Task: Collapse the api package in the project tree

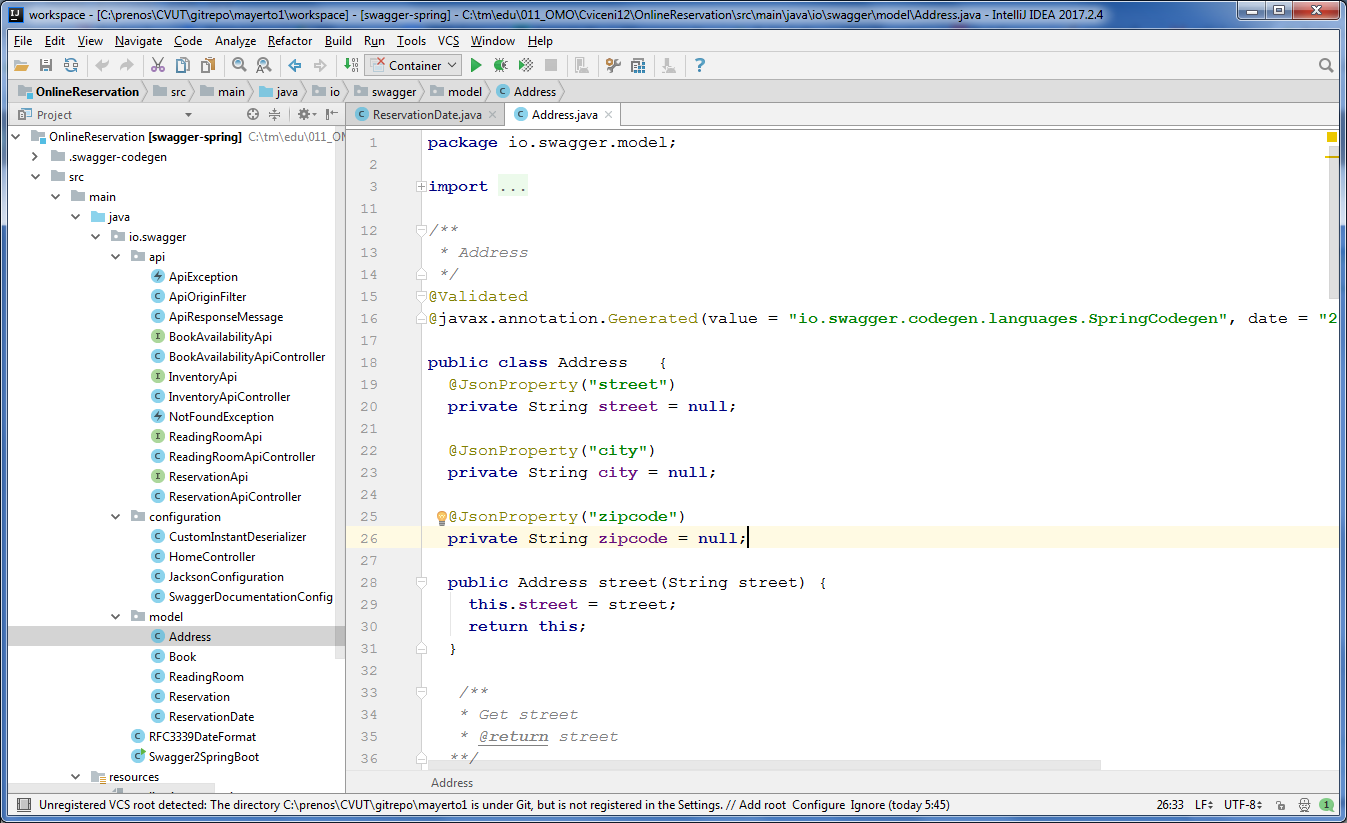Action: (116, 257)
